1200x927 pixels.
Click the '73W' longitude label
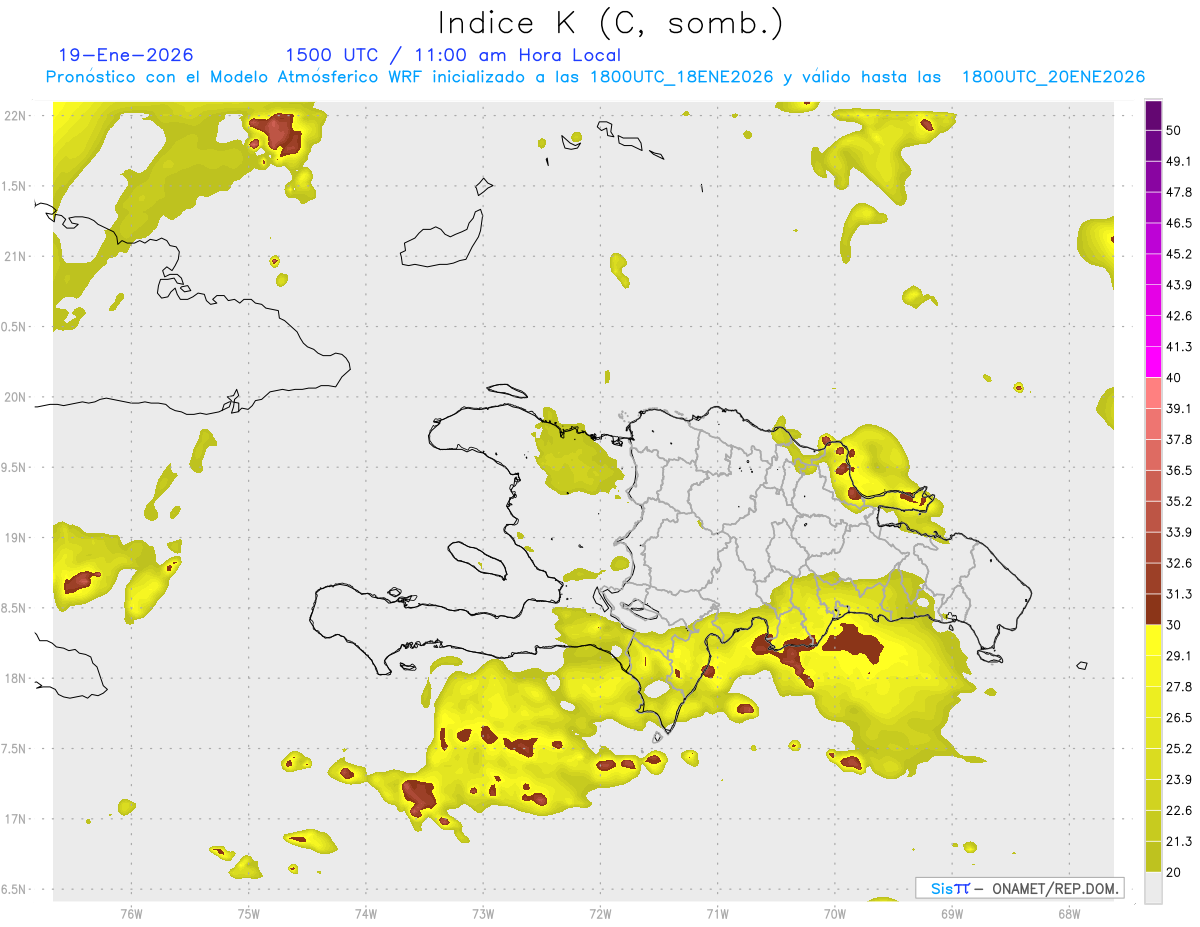(483, 914)
